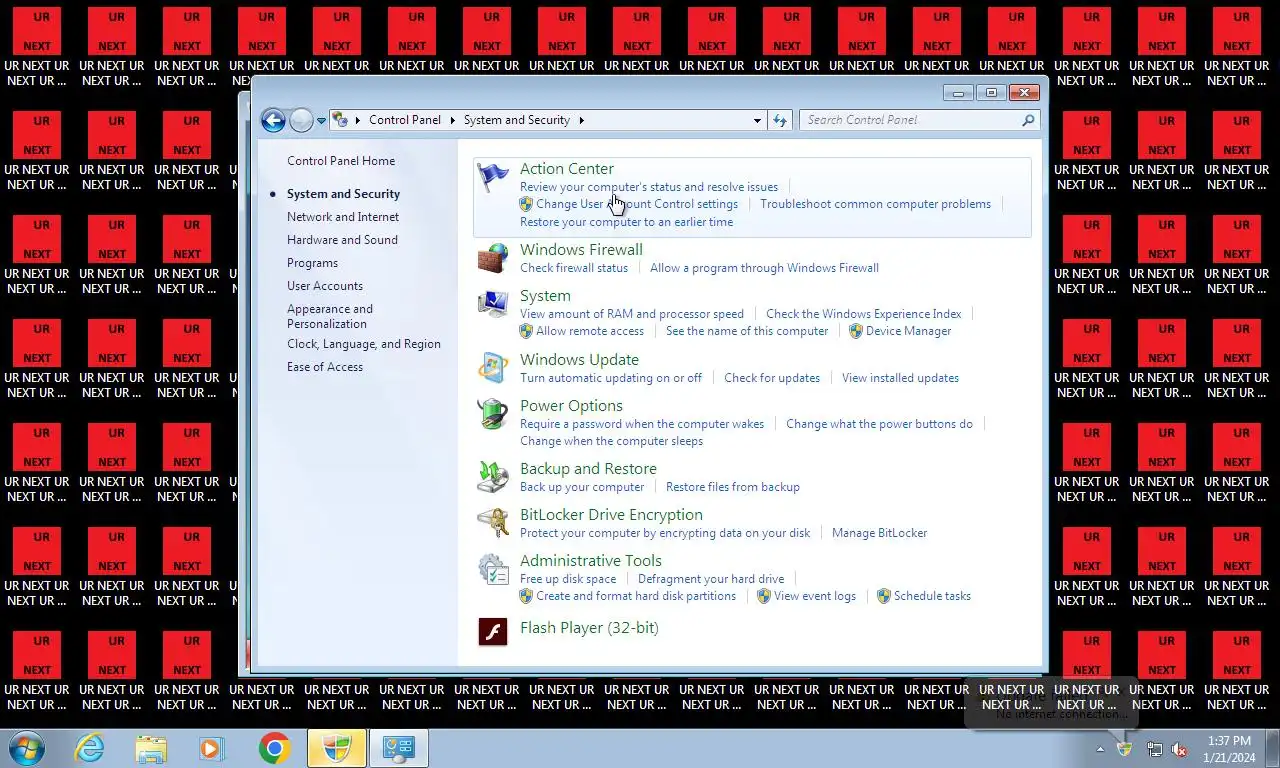The height and width of the screenshot is (768, 1280).
Task: Click Allow remote access
Action: (x=590, y=331)
